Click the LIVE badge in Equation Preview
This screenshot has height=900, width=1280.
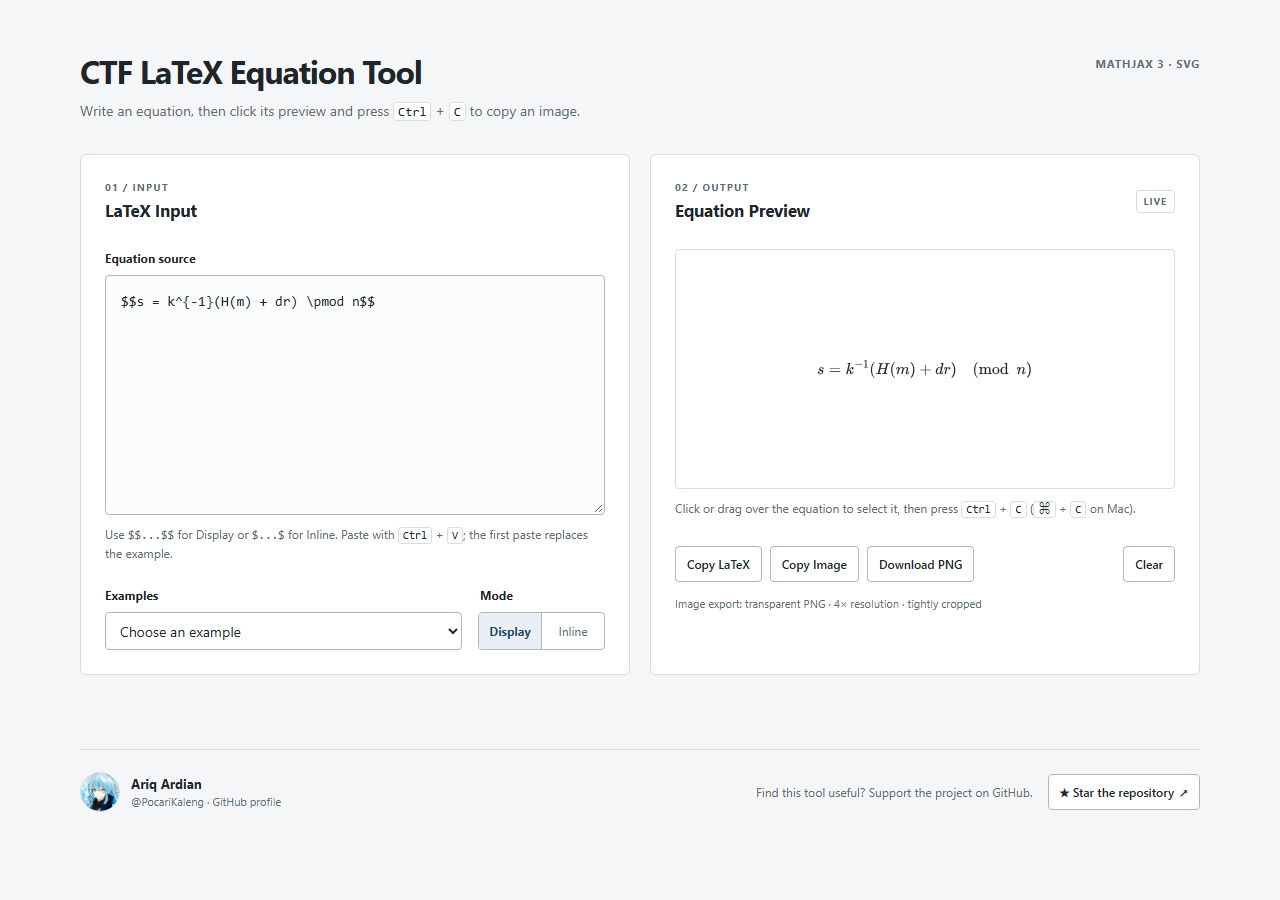1155,201
